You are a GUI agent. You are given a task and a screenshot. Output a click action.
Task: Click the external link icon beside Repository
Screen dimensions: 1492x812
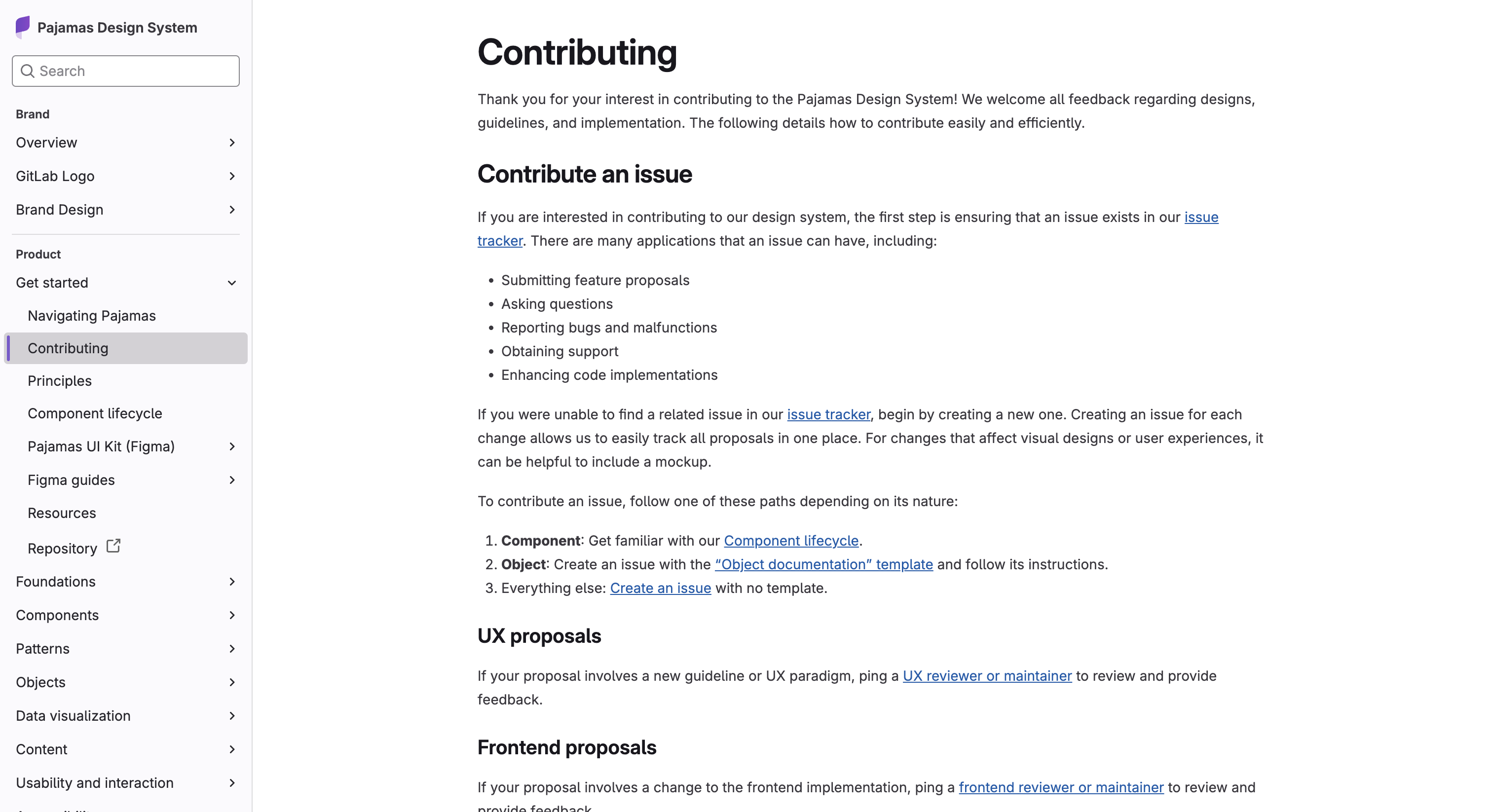tap(113, 546)
